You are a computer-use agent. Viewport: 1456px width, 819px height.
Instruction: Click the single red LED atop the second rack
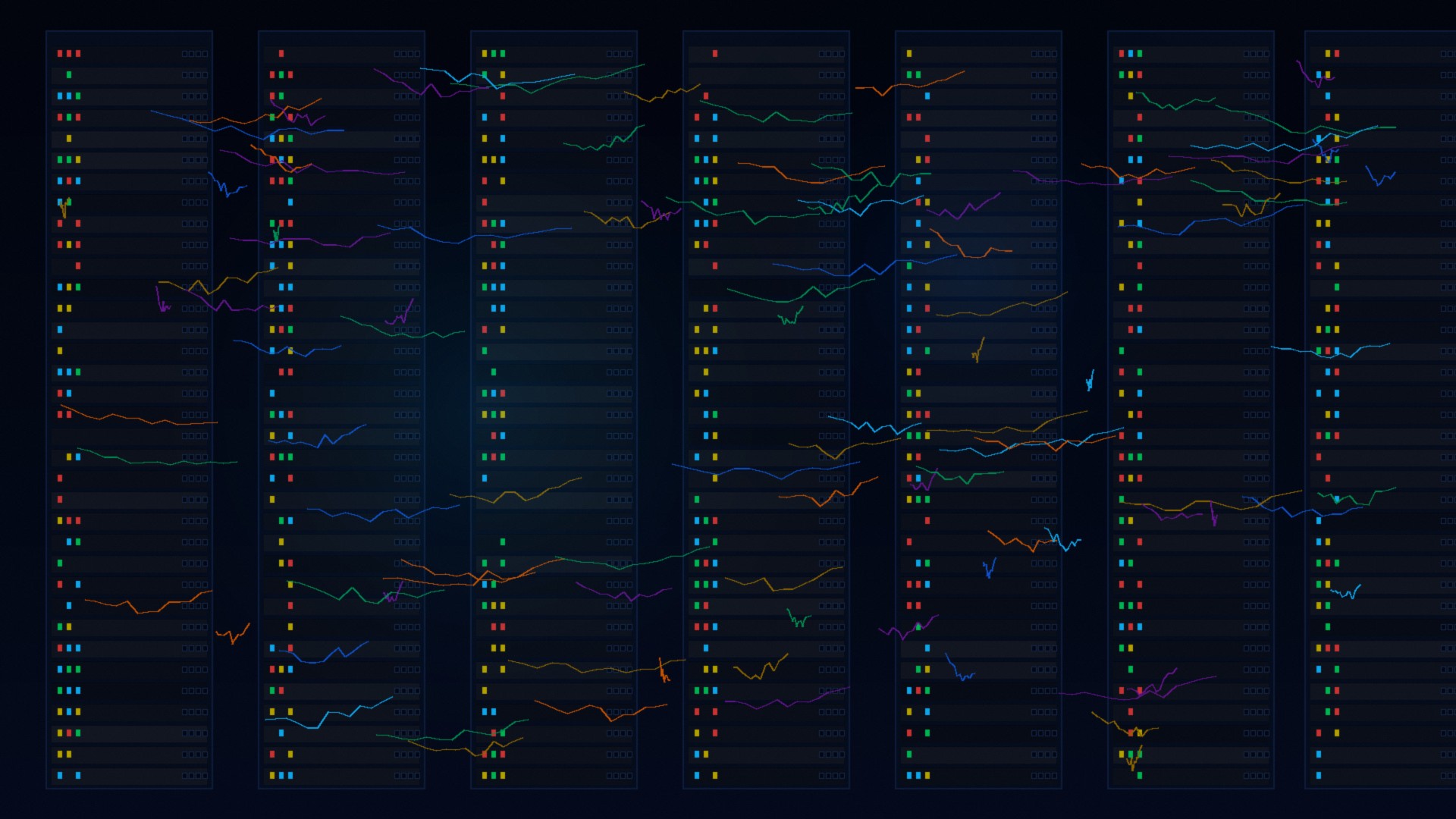pos(281,54)
